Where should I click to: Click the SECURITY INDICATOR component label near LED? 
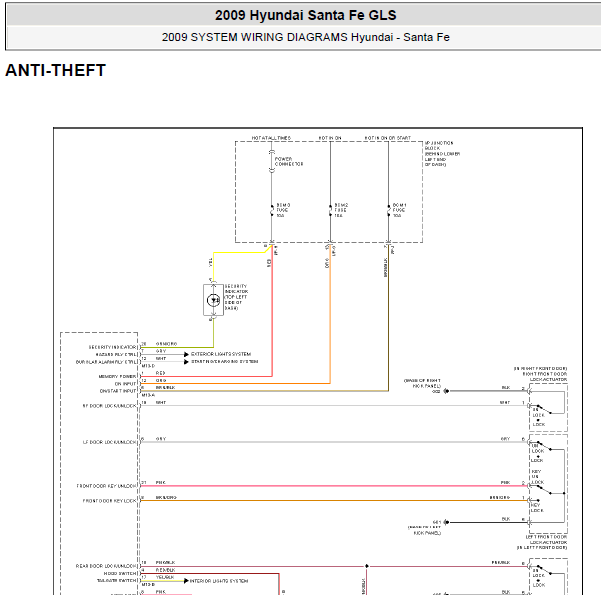click(236, 297)
